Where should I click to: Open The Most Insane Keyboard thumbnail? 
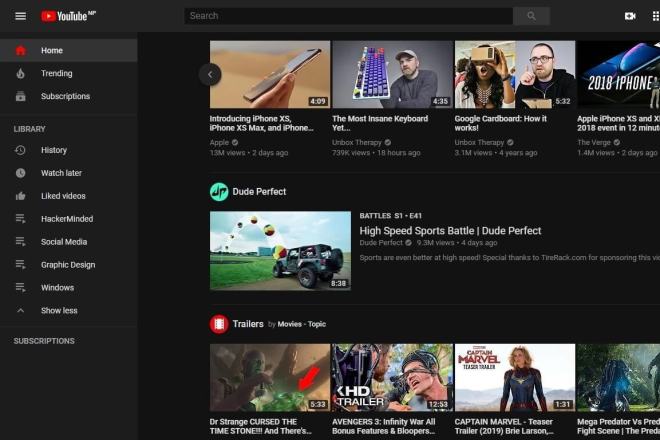pyautogui.click(x=392, y=75)
